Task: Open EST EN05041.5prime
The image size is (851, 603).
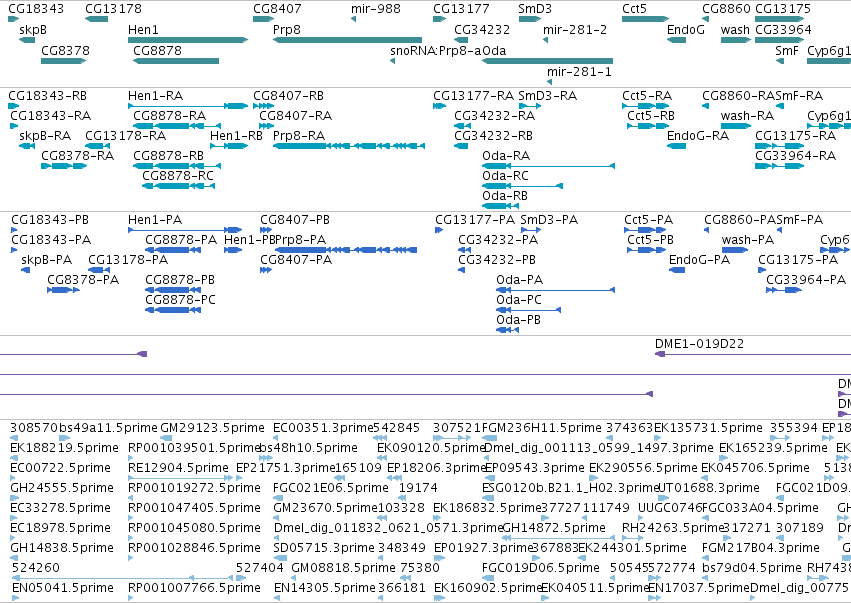Action: (63, 588)
